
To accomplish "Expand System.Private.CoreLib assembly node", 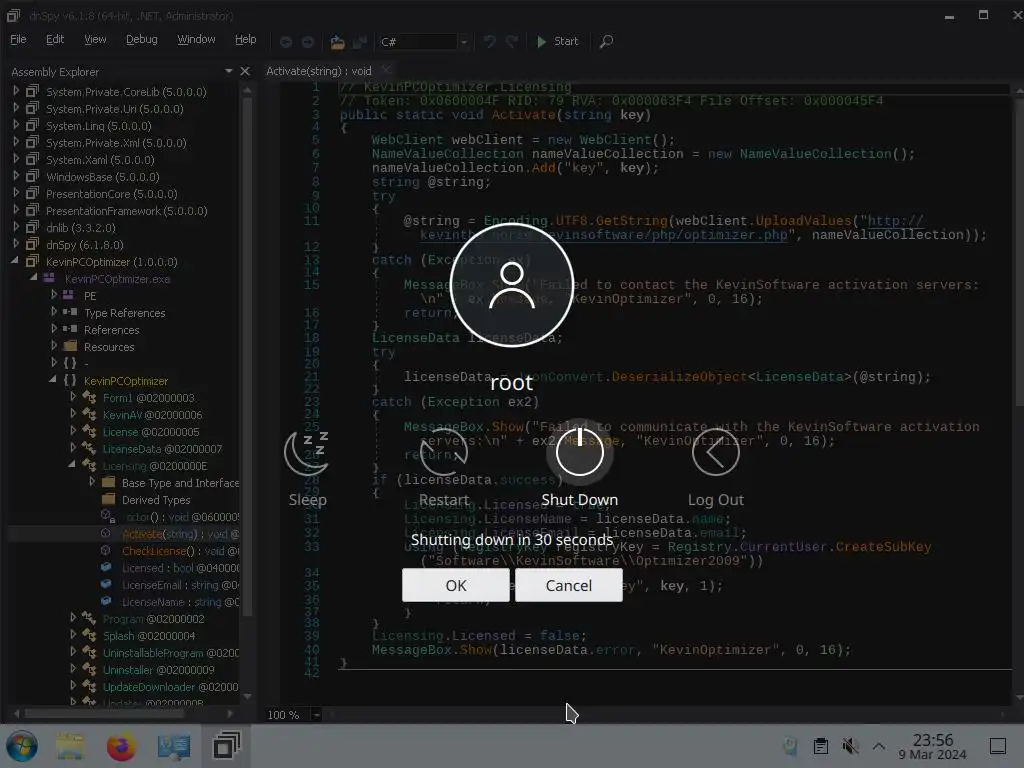I will click(16, 91).
